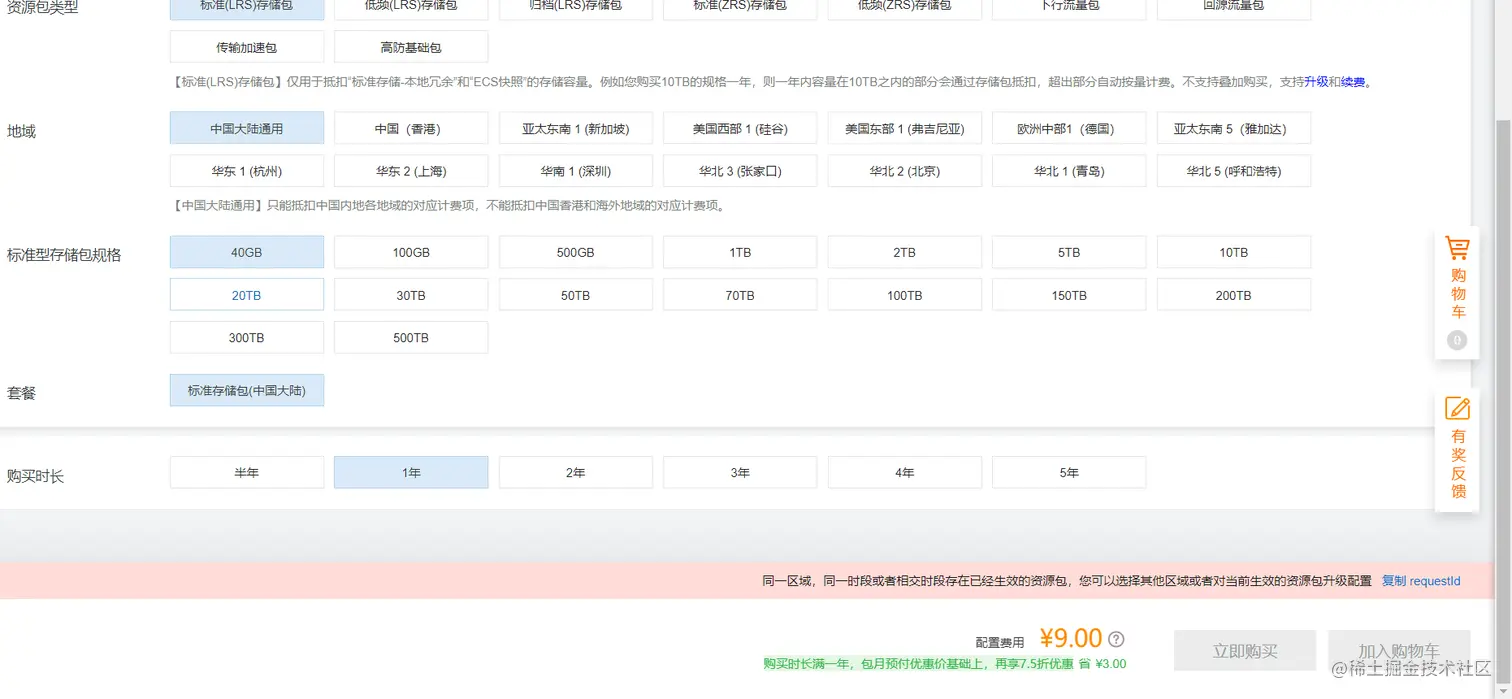1512x699 pixels.
Task: Select the 传输加速包 resource package type
Action: pos(247,47)
